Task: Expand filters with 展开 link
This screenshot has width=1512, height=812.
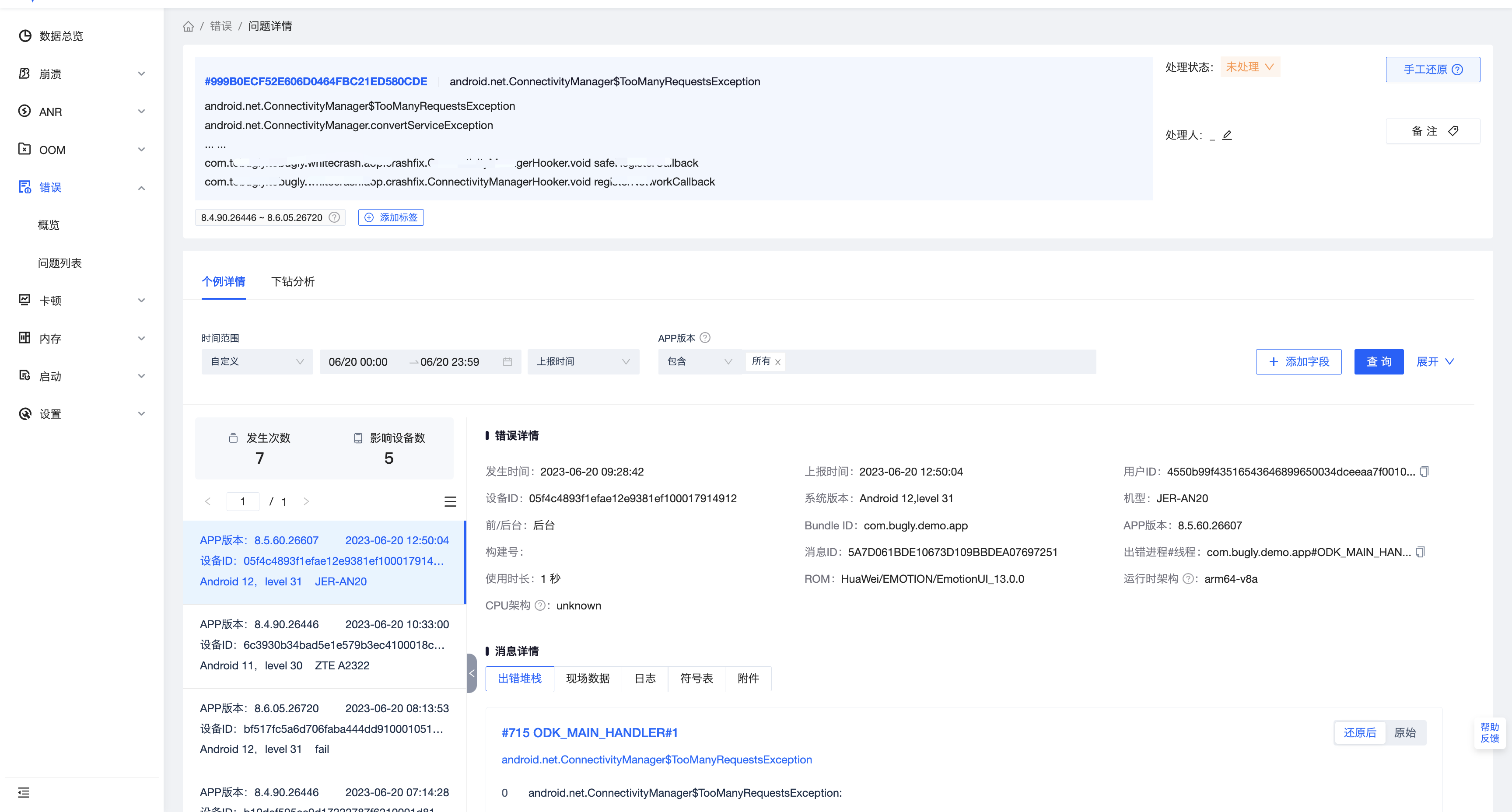Action: pyautogui.click(x=1435, y=362)
